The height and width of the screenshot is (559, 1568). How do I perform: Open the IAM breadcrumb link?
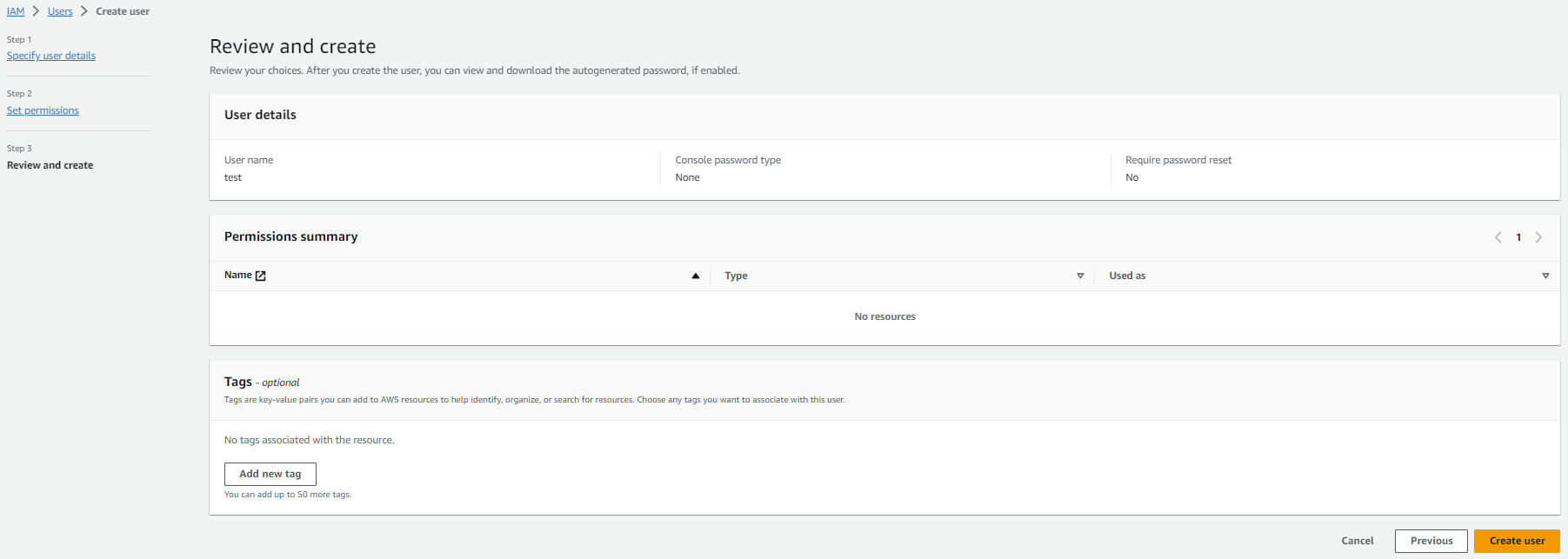point(16,11)
